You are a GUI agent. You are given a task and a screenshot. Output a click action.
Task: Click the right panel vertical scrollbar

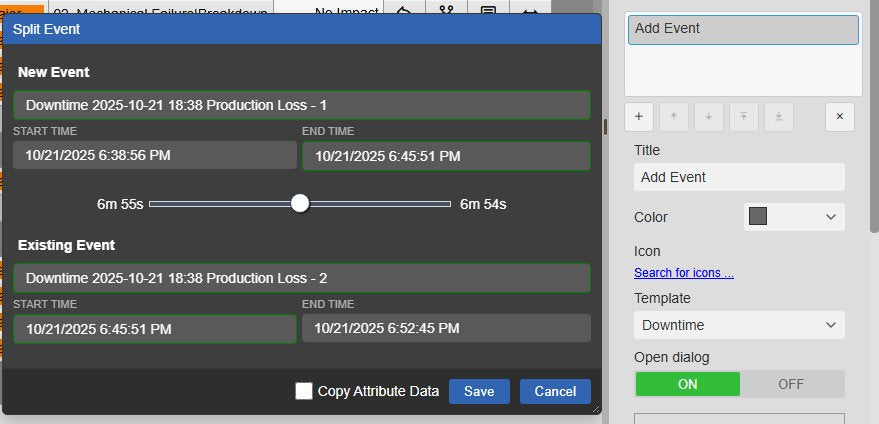coord(874,118)
